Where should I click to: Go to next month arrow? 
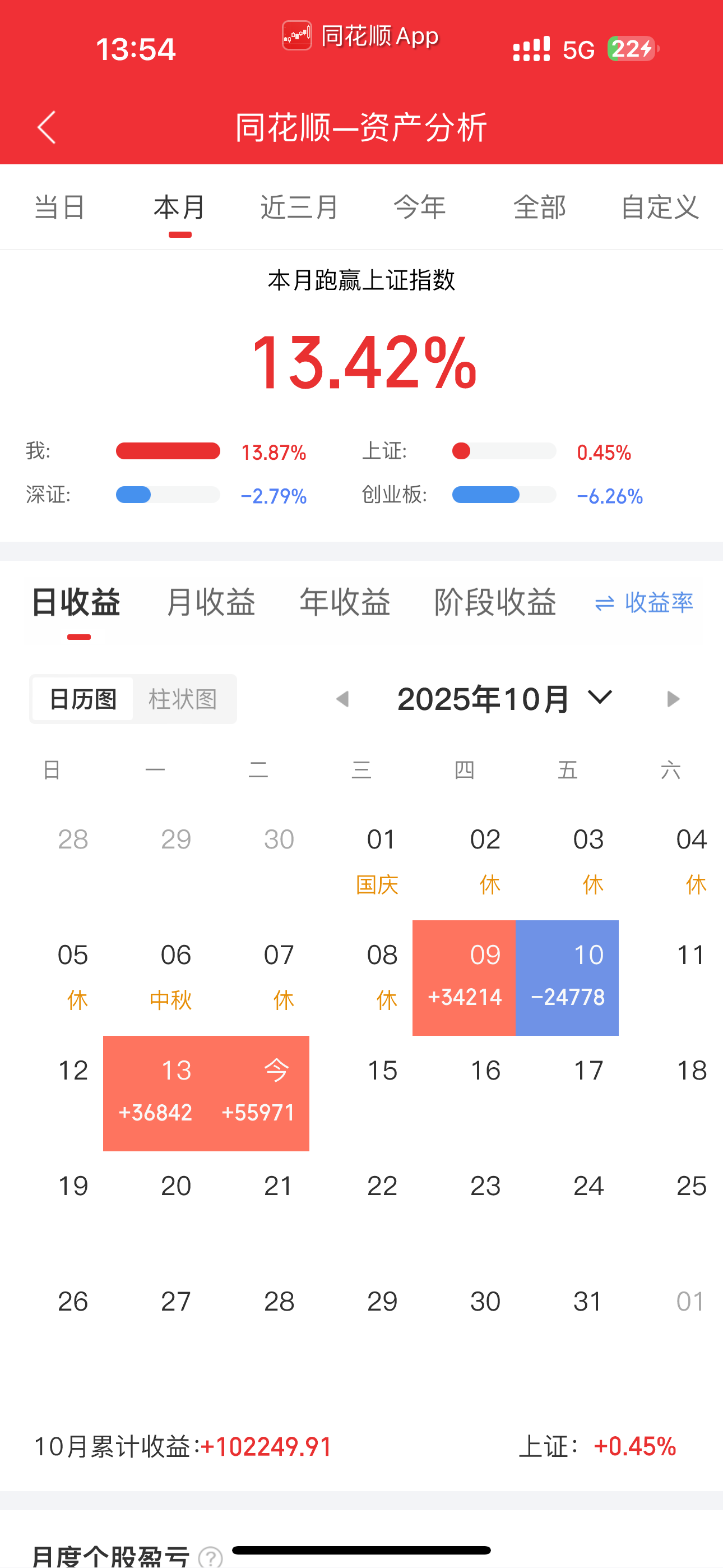[x=673, y=699]
